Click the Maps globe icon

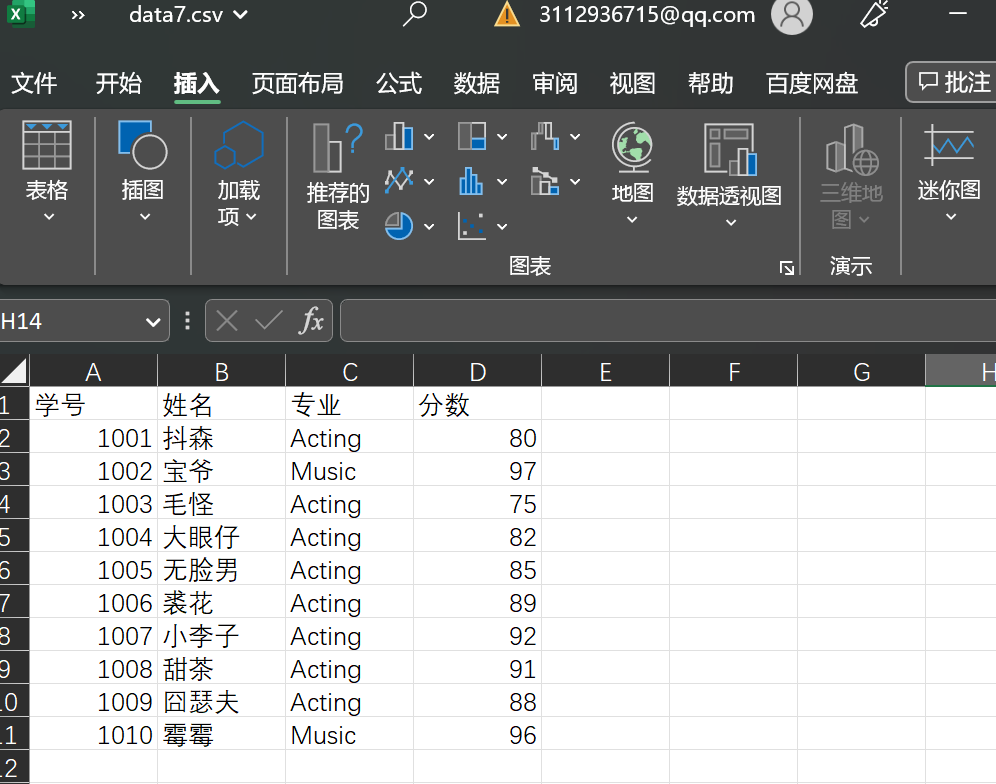(632, 147)
